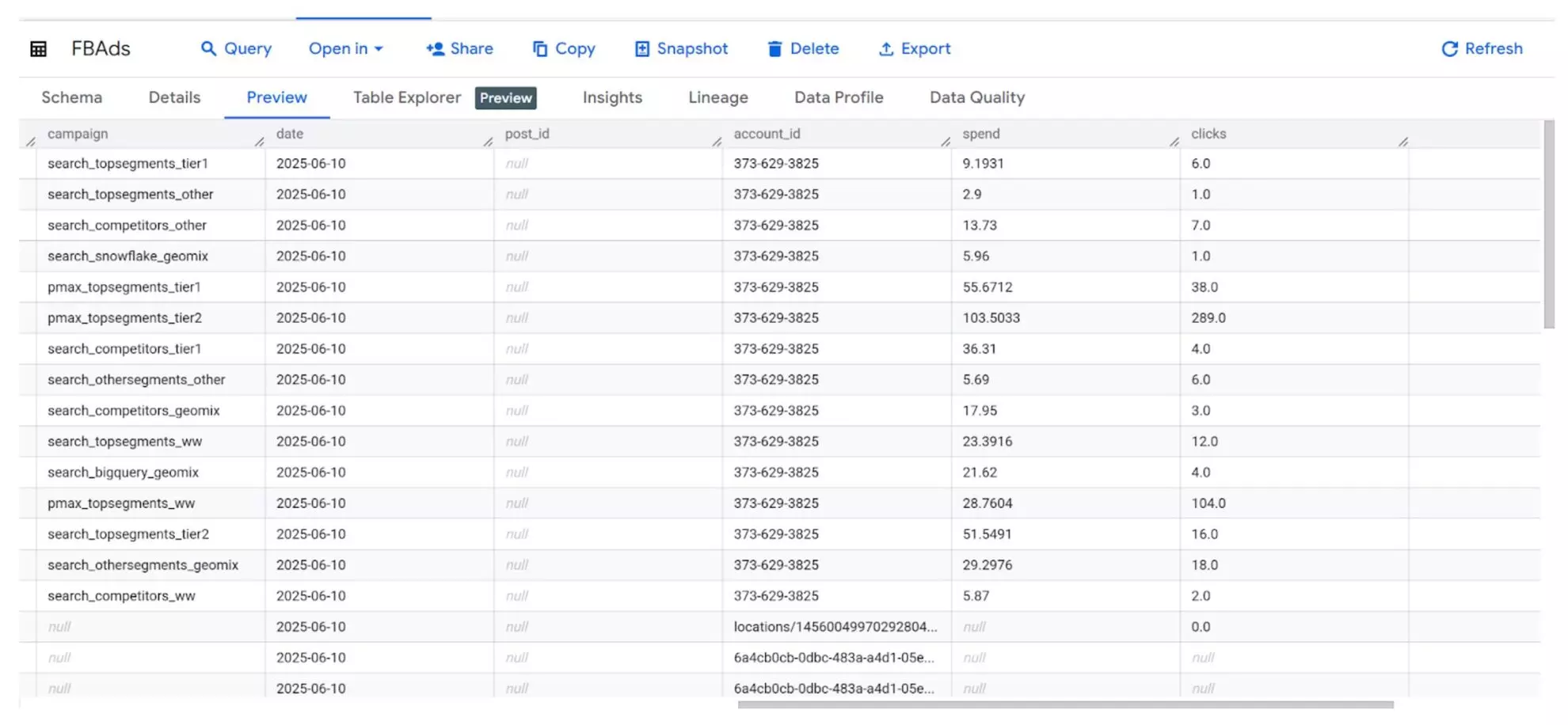
Task: Open the Details tab
Action: [174, 97]
